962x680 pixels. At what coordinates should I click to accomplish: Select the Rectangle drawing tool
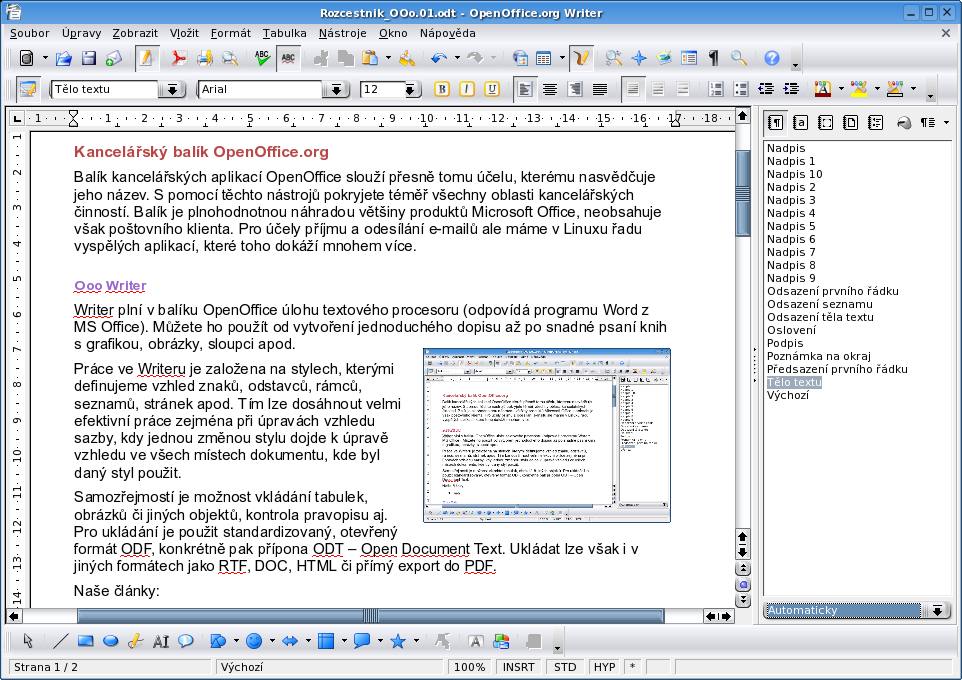tap(85, 641)
